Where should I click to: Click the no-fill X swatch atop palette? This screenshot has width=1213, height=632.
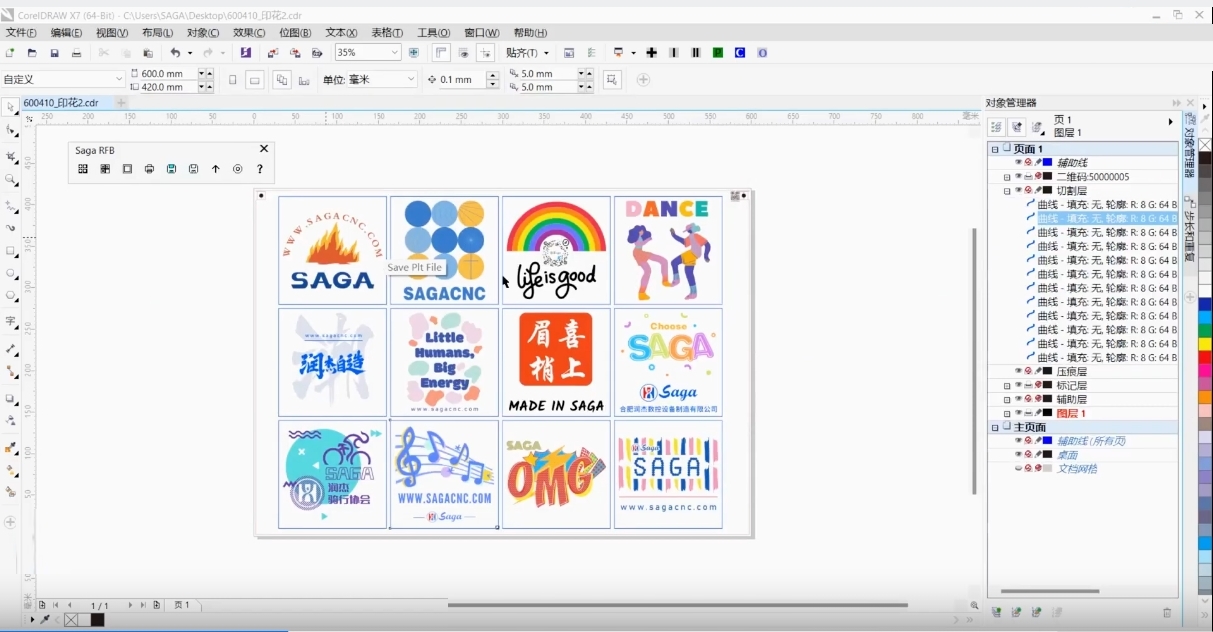[x=1204, y=145]
